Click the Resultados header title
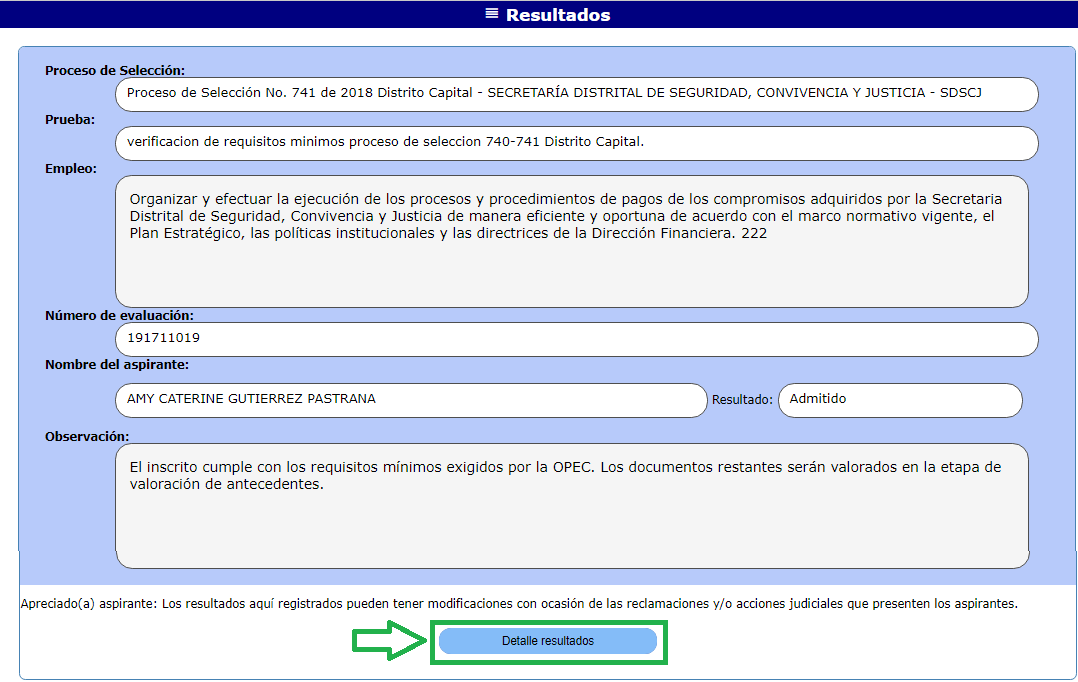 [557, 15]
